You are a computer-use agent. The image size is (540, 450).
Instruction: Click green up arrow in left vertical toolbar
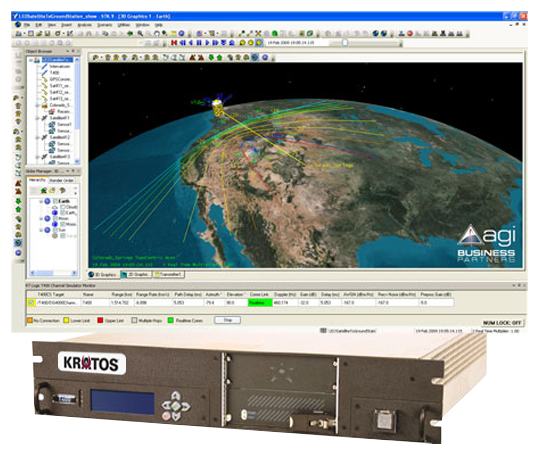coord(18,209)
